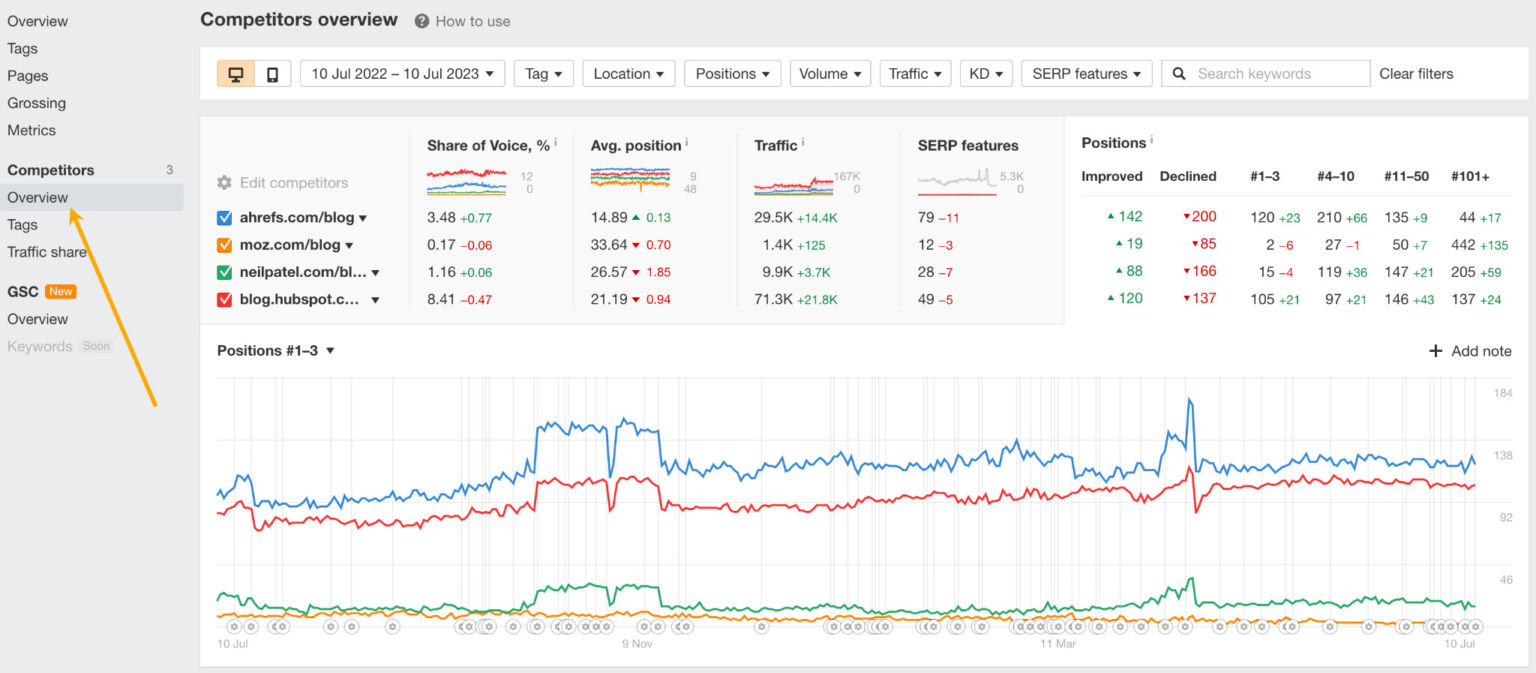Image resolution: width=1536 pixels, height=673 pixels.
Task: Select the desktop device icon
Action: tap(236, 73)
